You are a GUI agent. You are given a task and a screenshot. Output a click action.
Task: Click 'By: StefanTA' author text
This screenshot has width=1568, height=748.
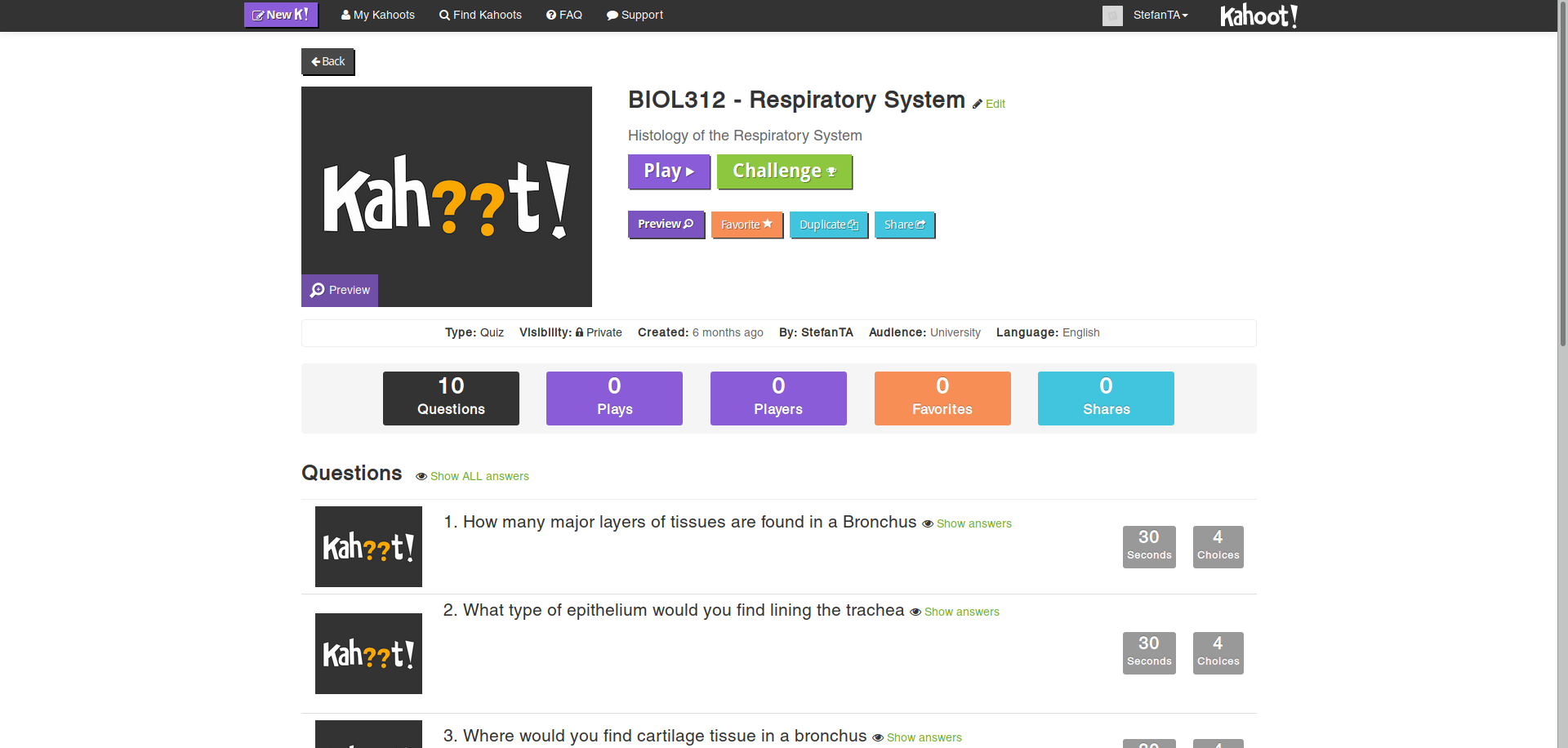click(x=816, y=332)
